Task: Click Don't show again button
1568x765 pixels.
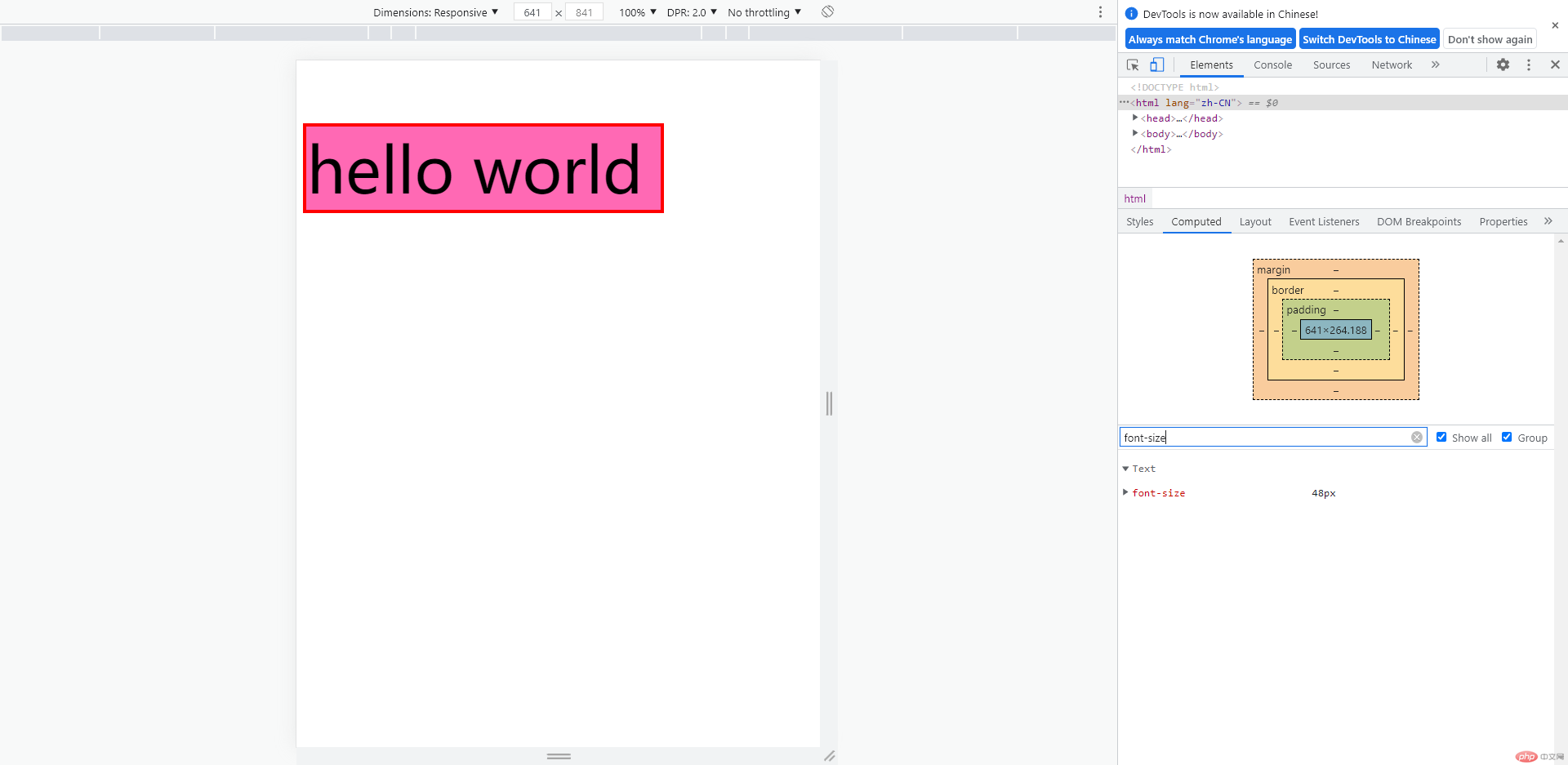Action: click(x=1490, y=39)
